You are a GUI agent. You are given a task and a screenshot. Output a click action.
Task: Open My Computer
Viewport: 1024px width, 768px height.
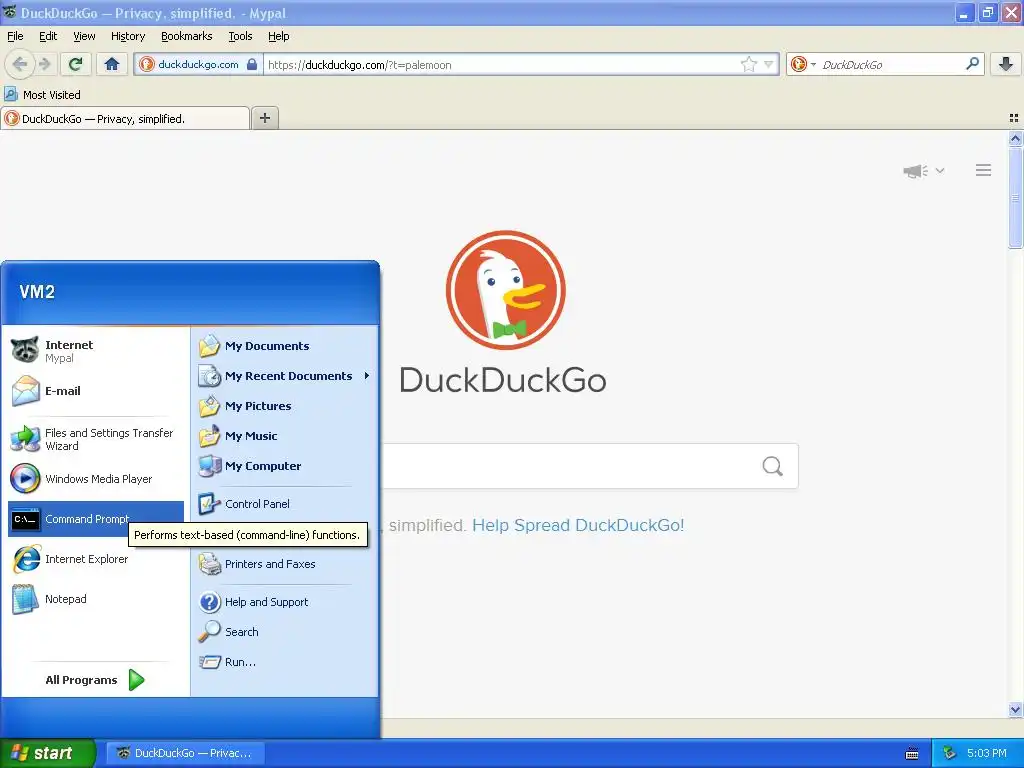coord(285,466)
